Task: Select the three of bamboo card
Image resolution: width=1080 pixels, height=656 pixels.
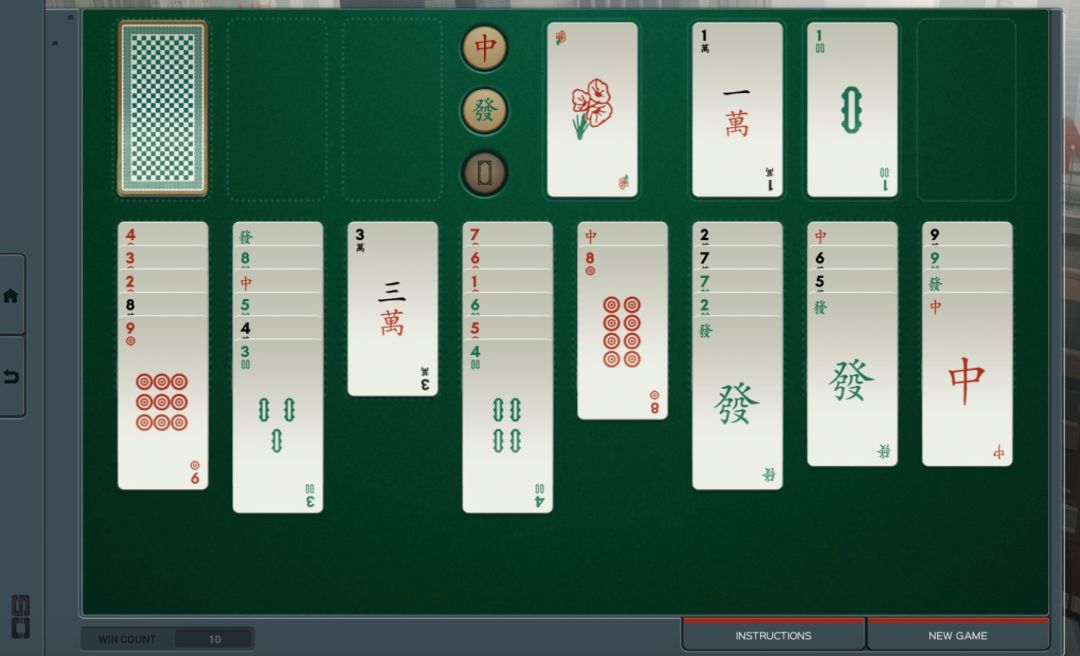Action: point(278,426)
